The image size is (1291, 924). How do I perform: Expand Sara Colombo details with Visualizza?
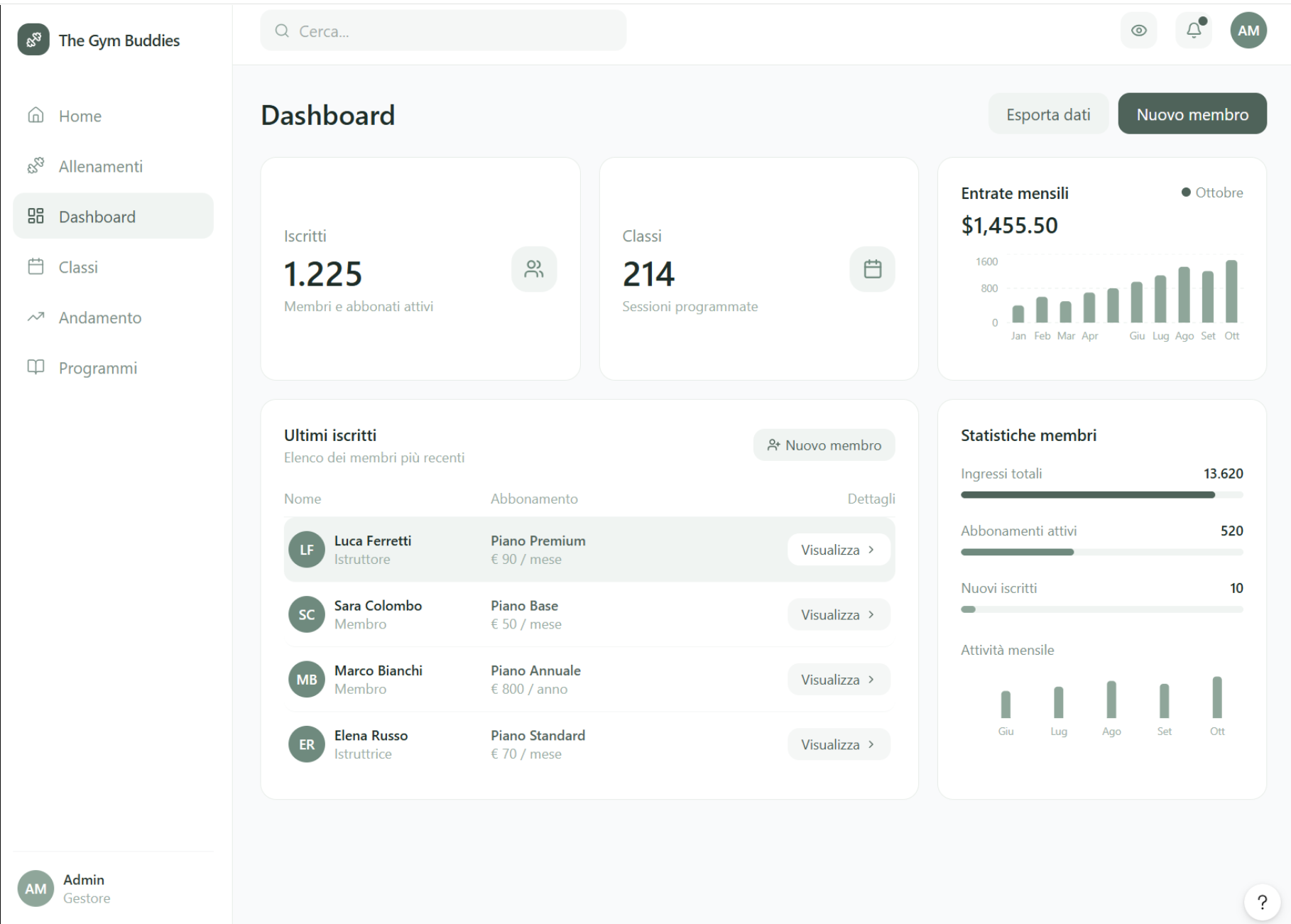(x=838, y=615)
